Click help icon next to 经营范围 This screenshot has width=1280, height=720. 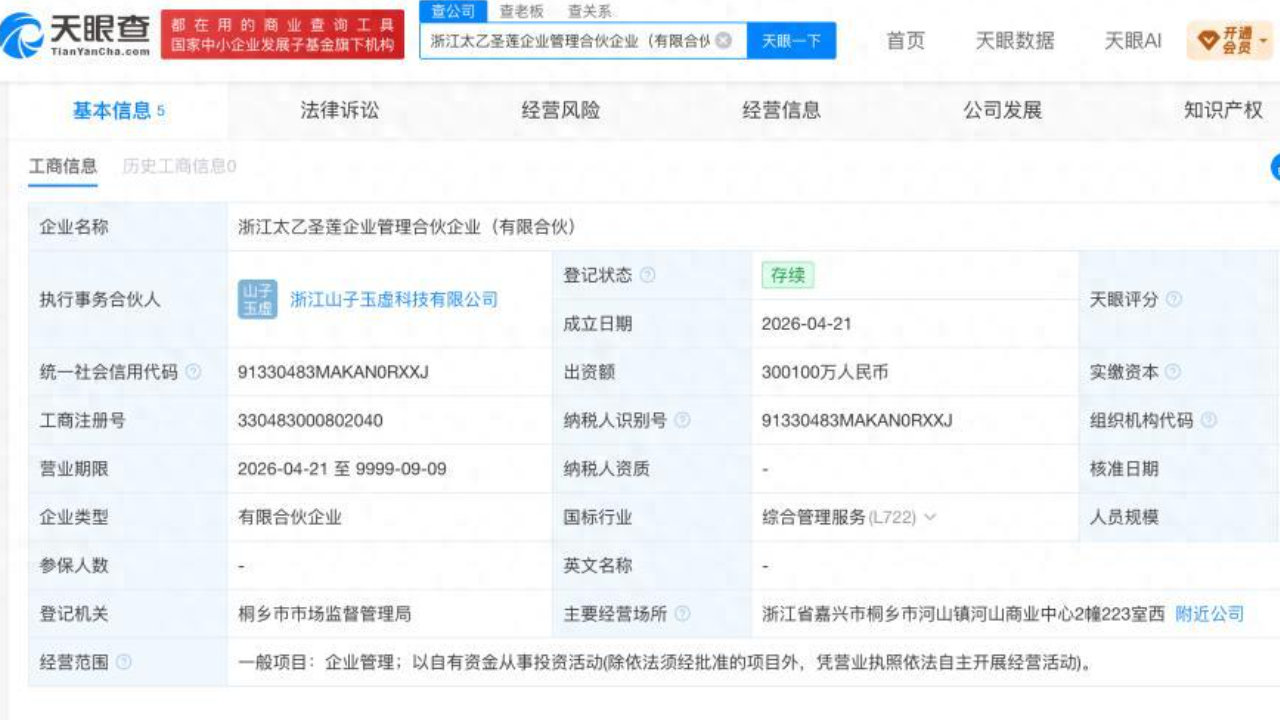(124, 662)
